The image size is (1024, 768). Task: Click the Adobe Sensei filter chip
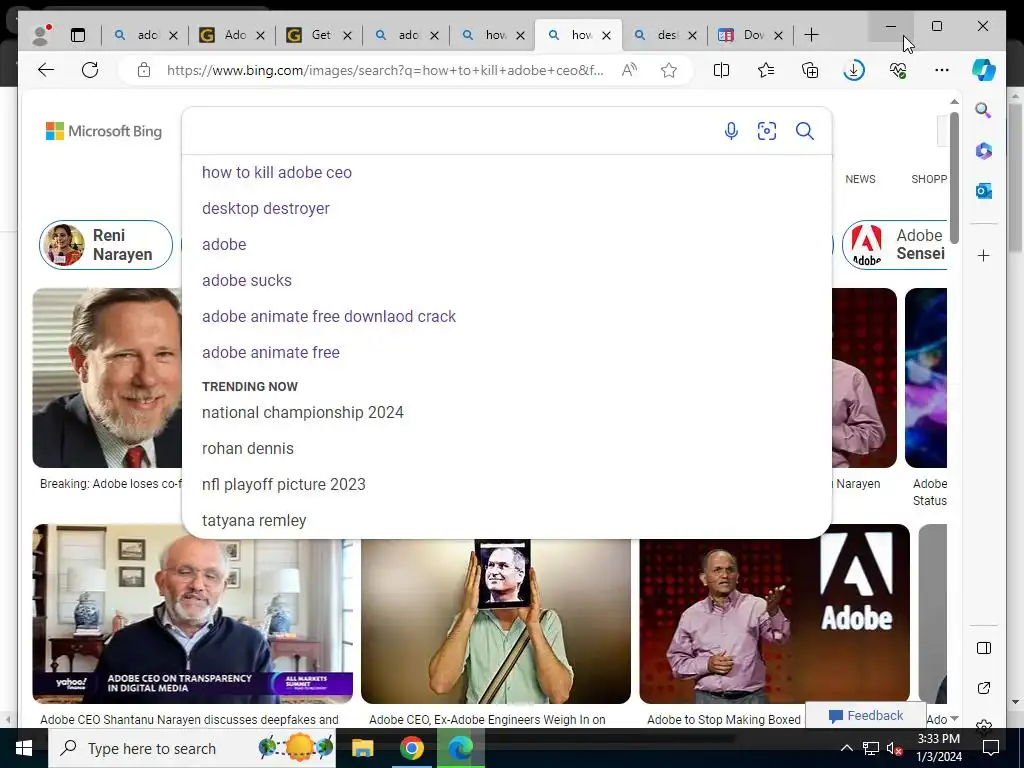coord(895,245)
